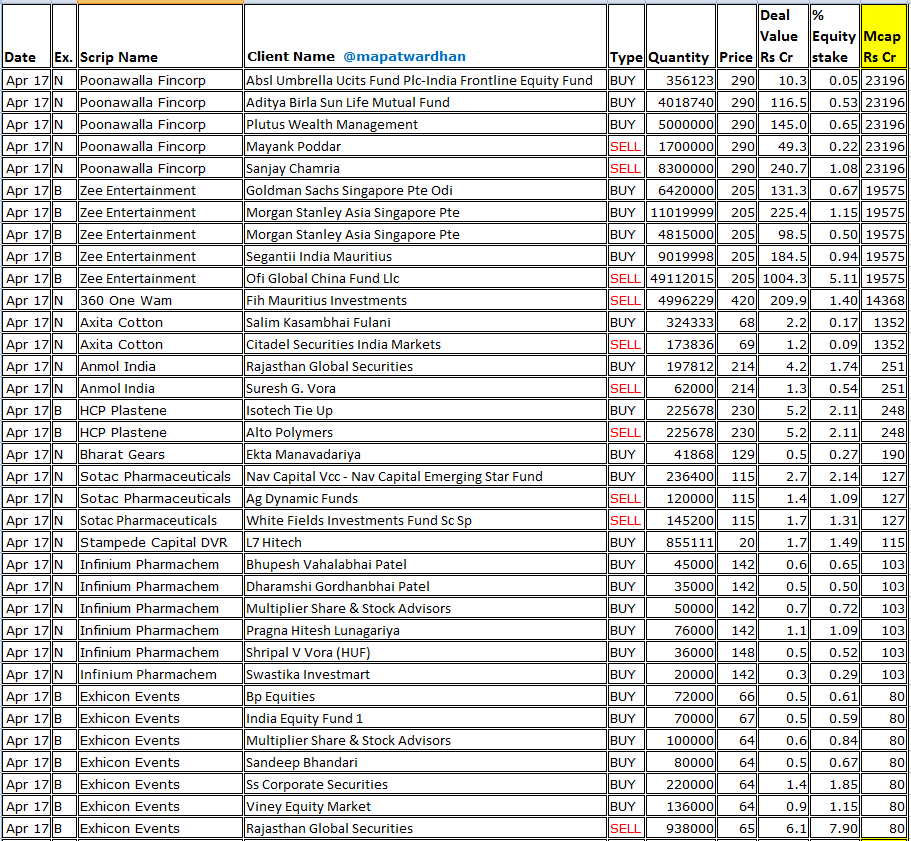
Task: Click the Bharat Gears scrip cell
Action: [160, 454]
